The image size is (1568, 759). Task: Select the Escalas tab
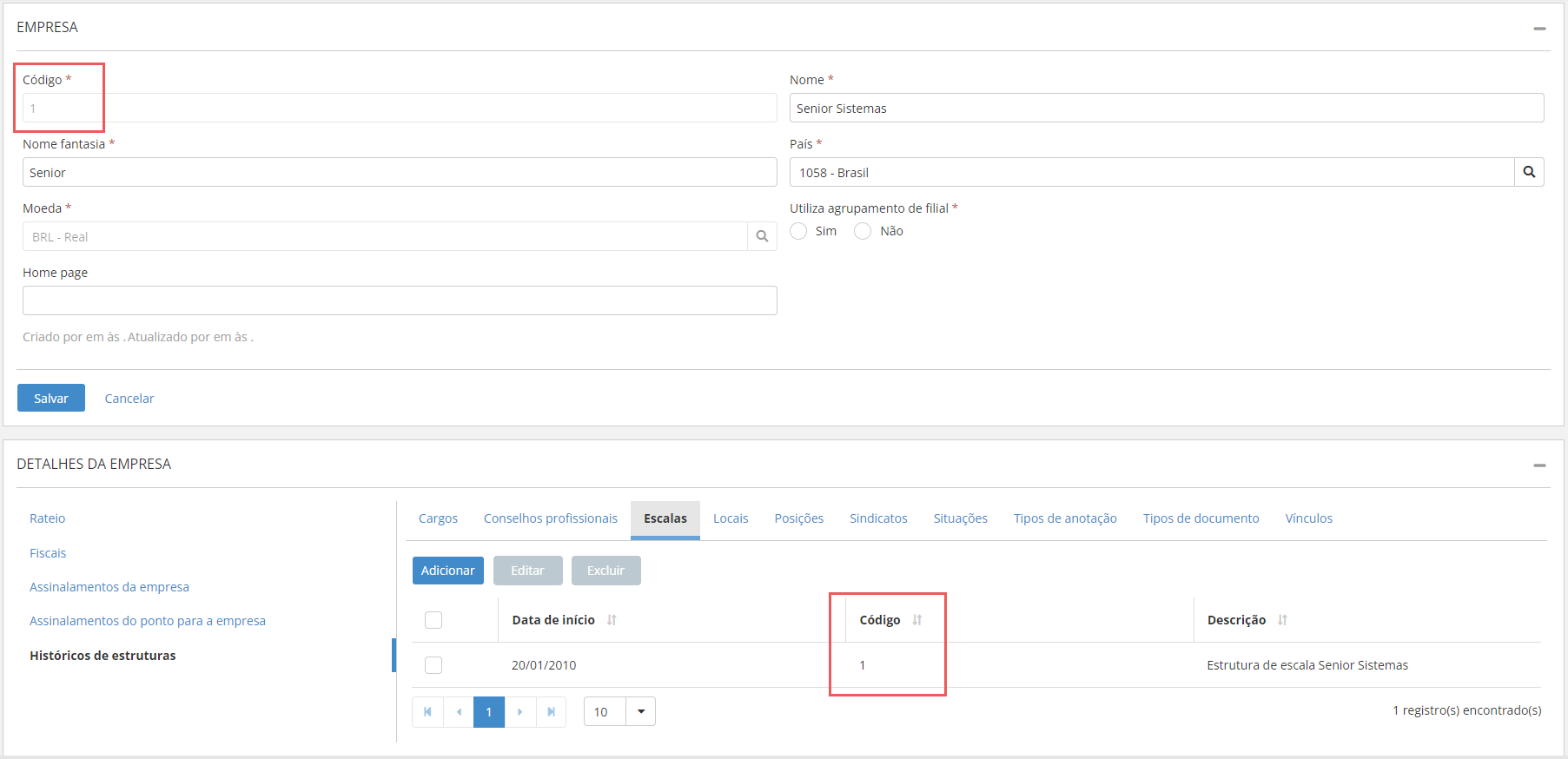(665, 518)
